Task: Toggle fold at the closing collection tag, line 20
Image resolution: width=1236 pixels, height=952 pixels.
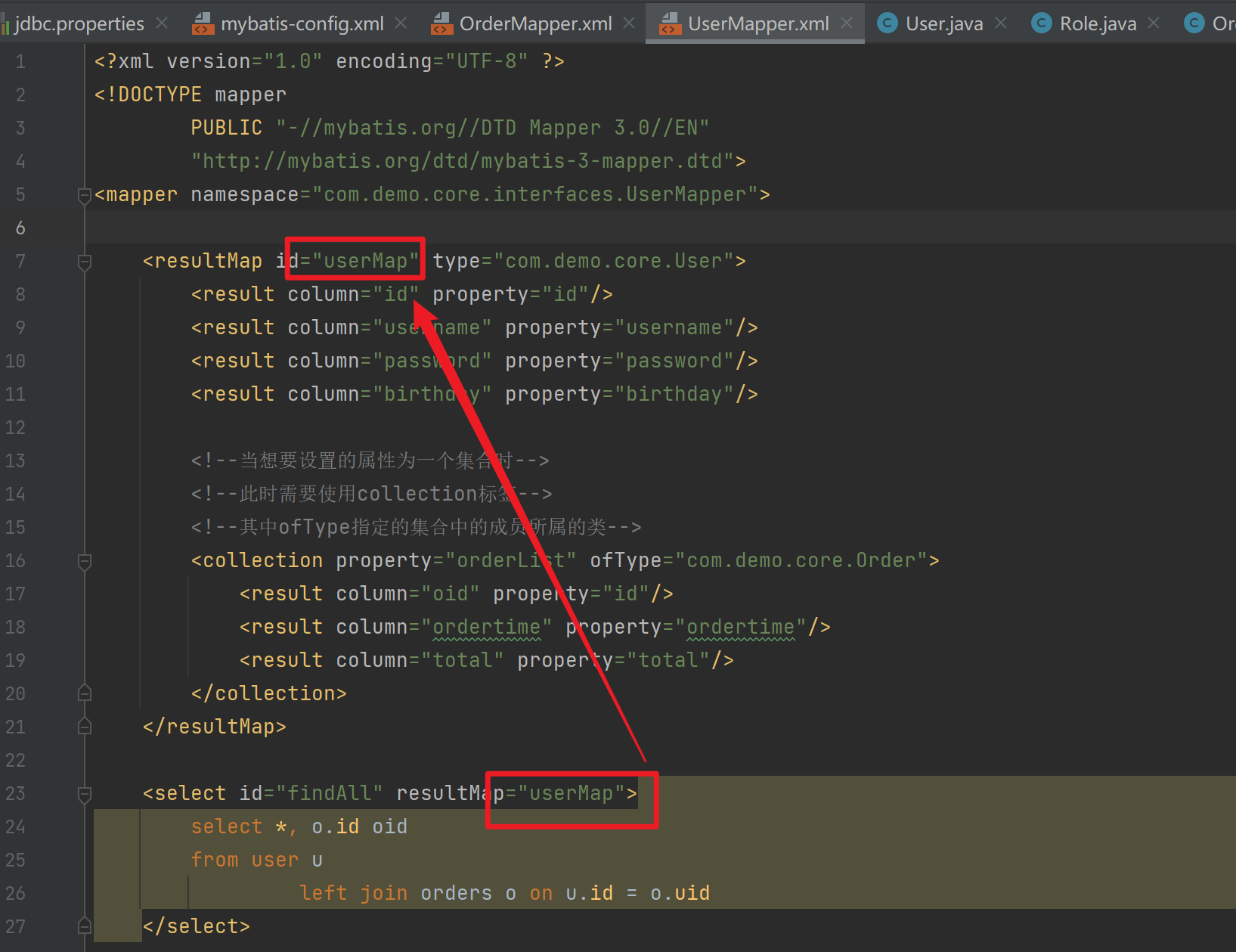Action: pyautogui.click(x=85, y=693)
